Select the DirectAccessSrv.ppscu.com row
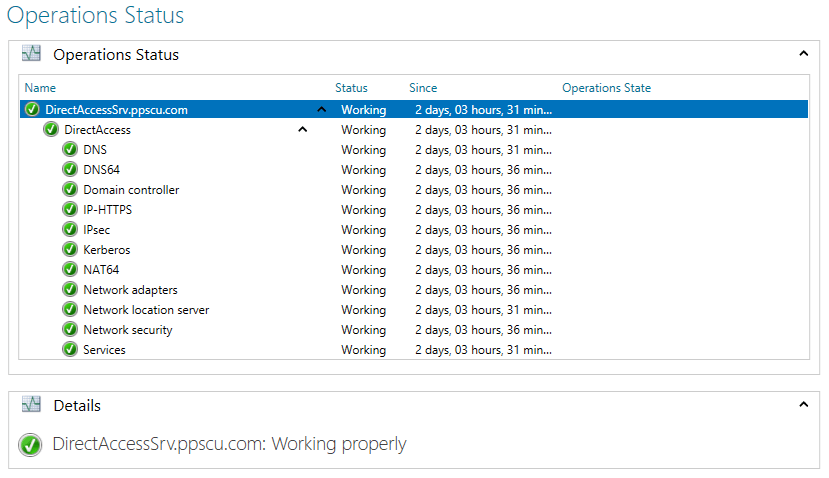 tap(414, 109)
